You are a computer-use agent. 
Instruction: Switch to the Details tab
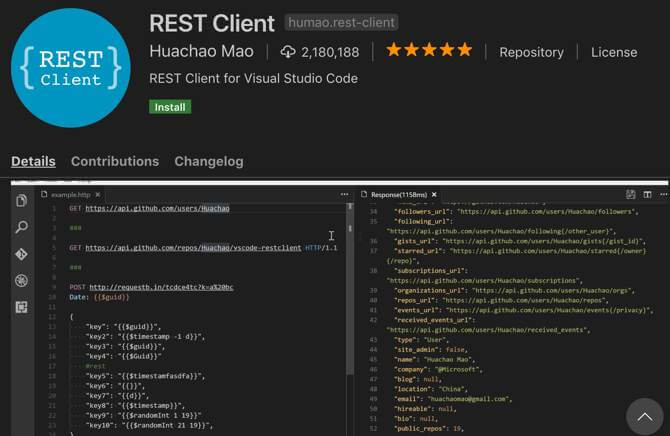click(x=33, y=161)
